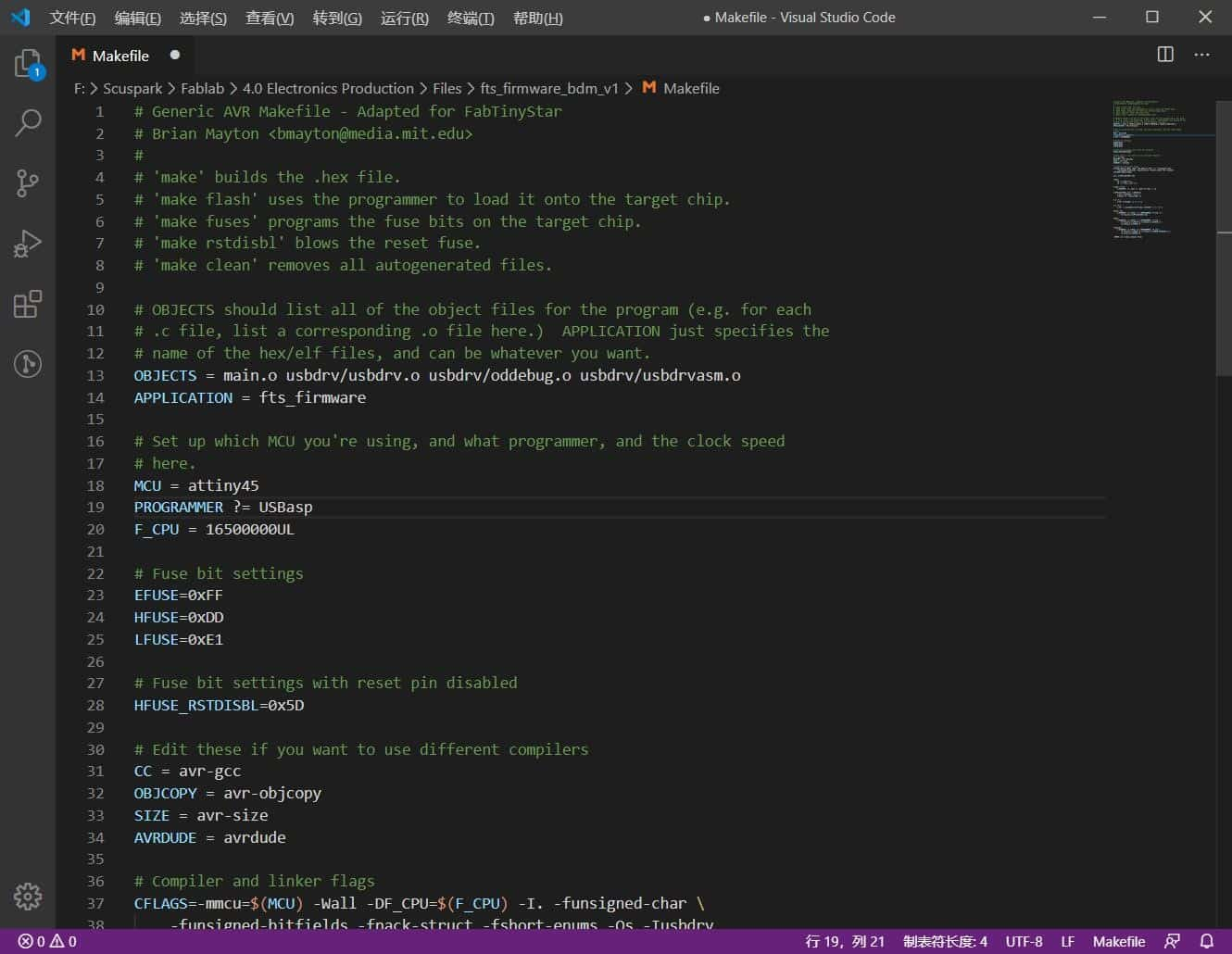Image resolution: width=1232 pixels, height=954 pixels.
Task: Change the UTF-8 file encoding
Action: 1024,941
